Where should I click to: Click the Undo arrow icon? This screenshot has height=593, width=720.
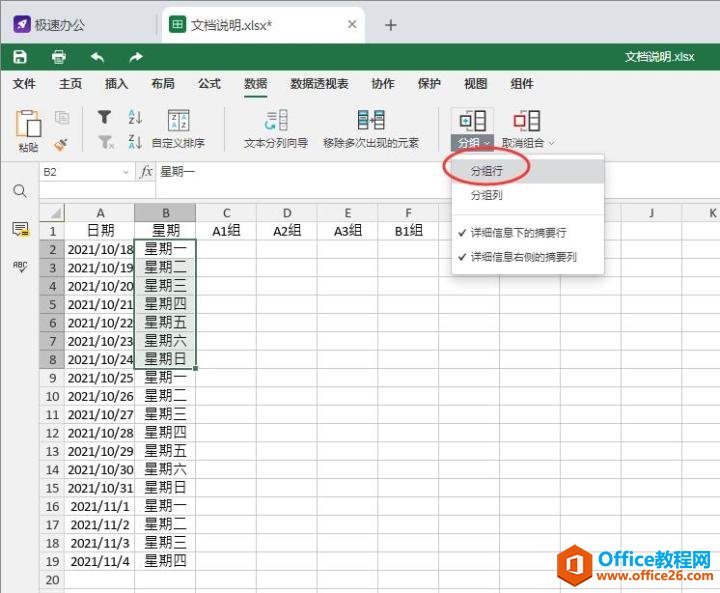coord(97,57)
